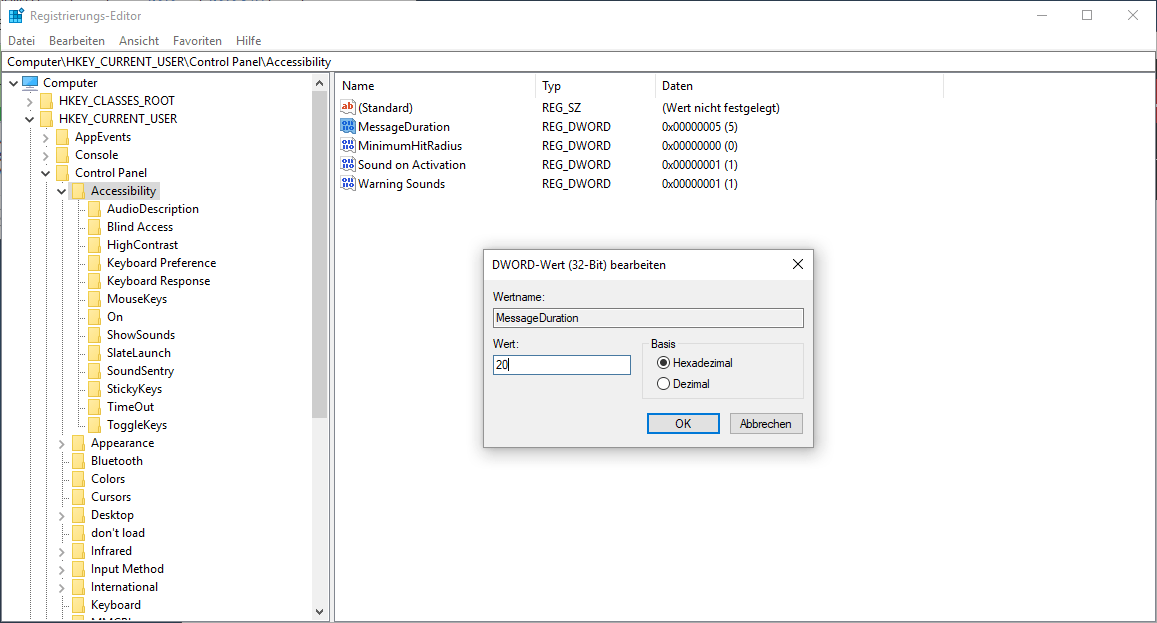Select the Dezimal radio button
This screenshot has width=1157, height=623.
coord(663,384)
